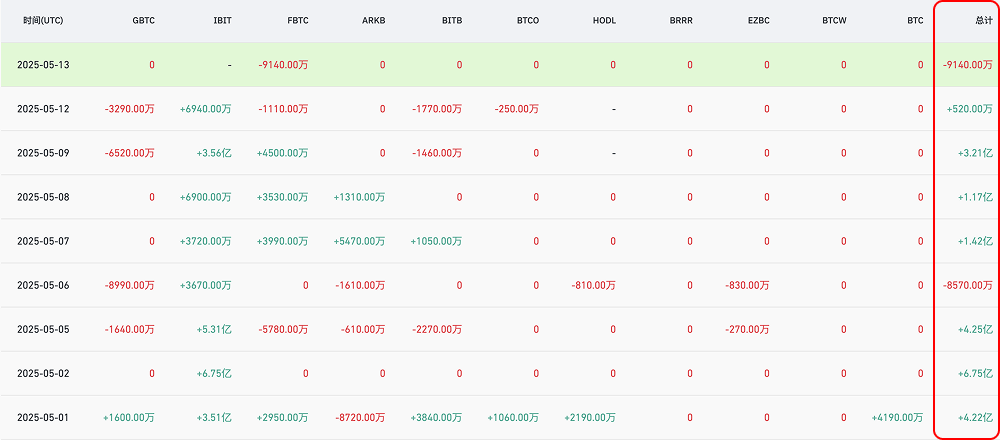Click GBTC value -1640.00万
Image resolution: width=1000 pixels, height=440 pixels.
point(129,330)
